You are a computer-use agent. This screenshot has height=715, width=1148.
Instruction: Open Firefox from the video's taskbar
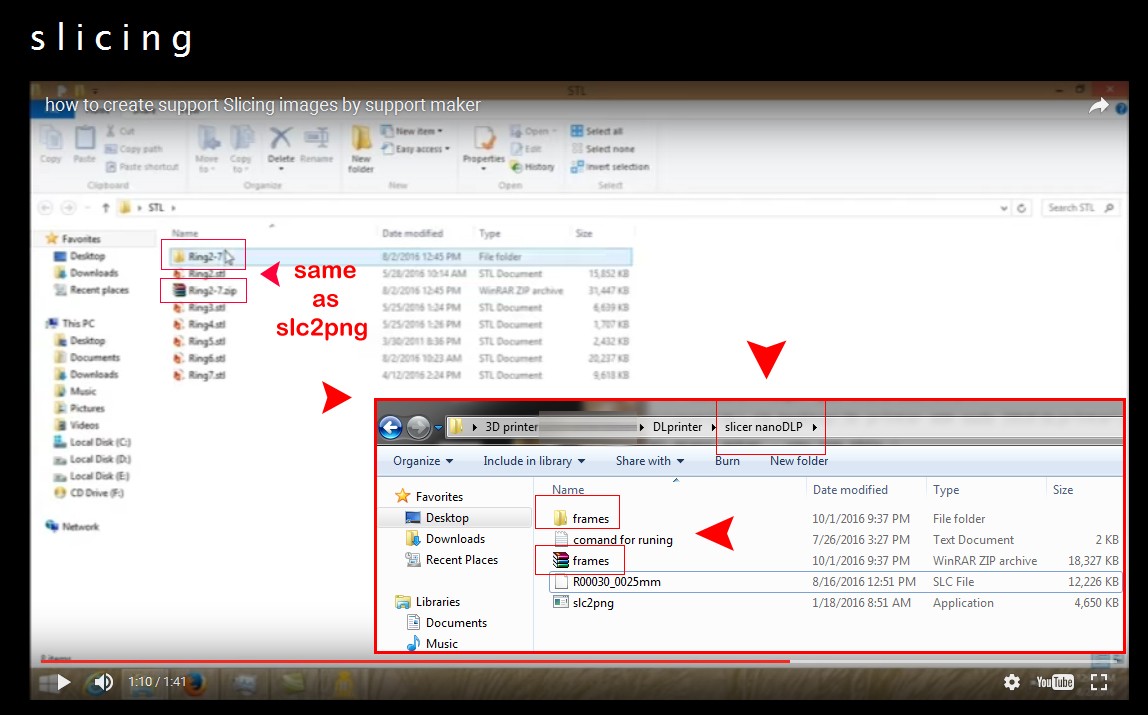point(195,684)
